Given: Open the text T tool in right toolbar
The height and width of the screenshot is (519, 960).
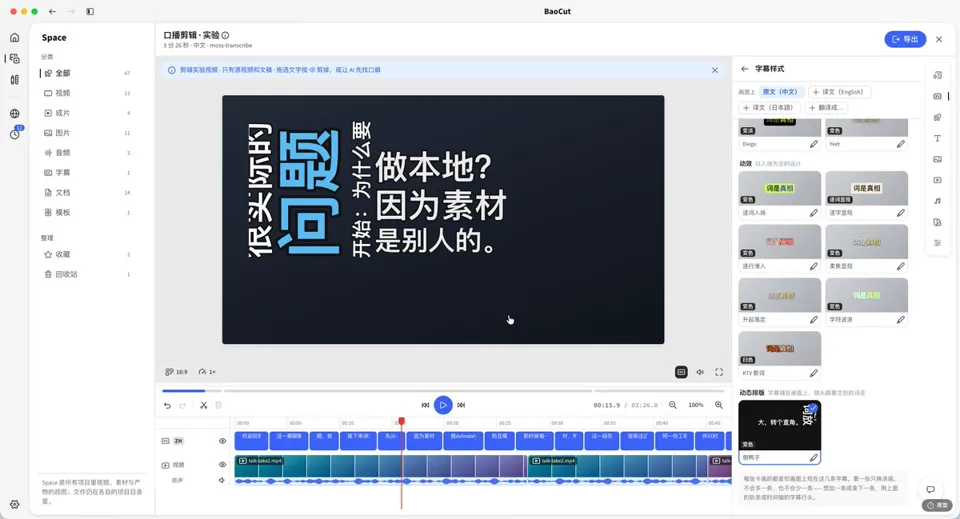Looking at the screenshot, I should pos(937,138).
